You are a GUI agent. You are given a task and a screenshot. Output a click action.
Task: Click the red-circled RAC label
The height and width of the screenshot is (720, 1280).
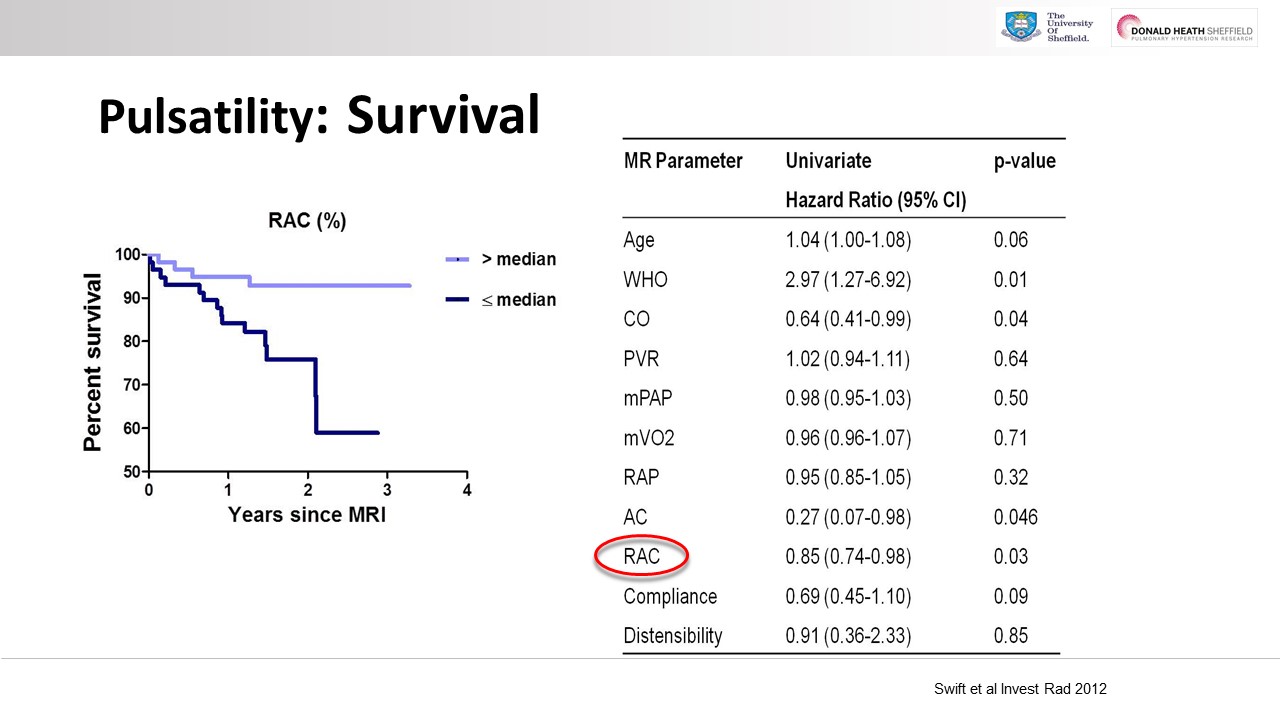point(641,557)
